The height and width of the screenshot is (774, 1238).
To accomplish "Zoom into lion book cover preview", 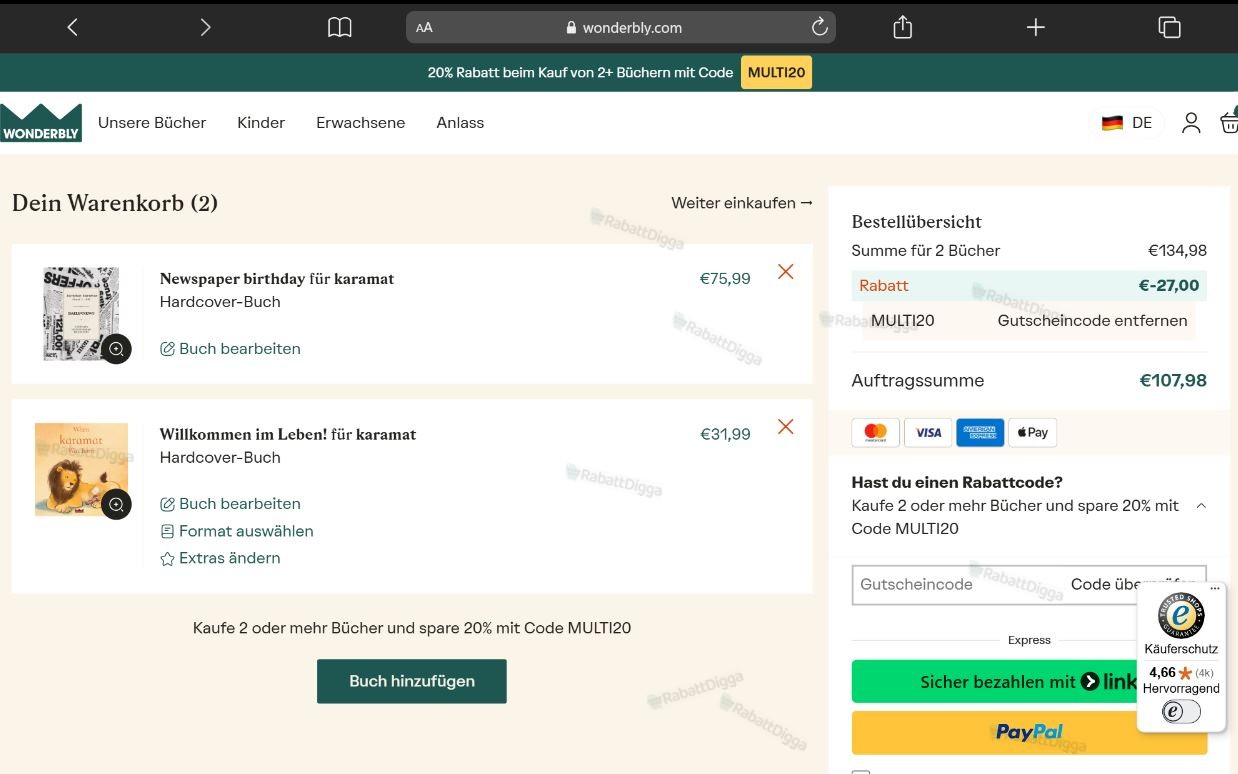I will click(116, 504).
